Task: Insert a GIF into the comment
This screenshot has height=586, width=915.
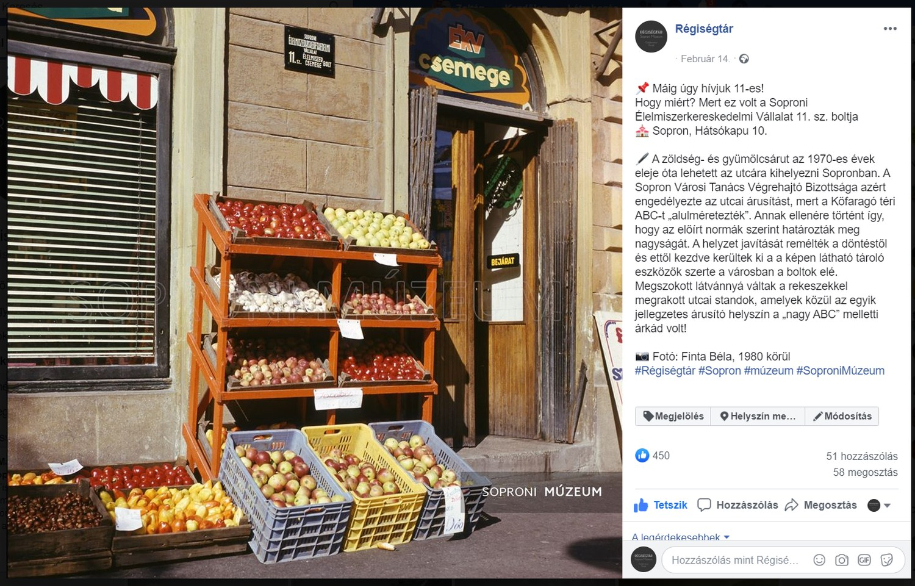Action: [x=864, y=560]
